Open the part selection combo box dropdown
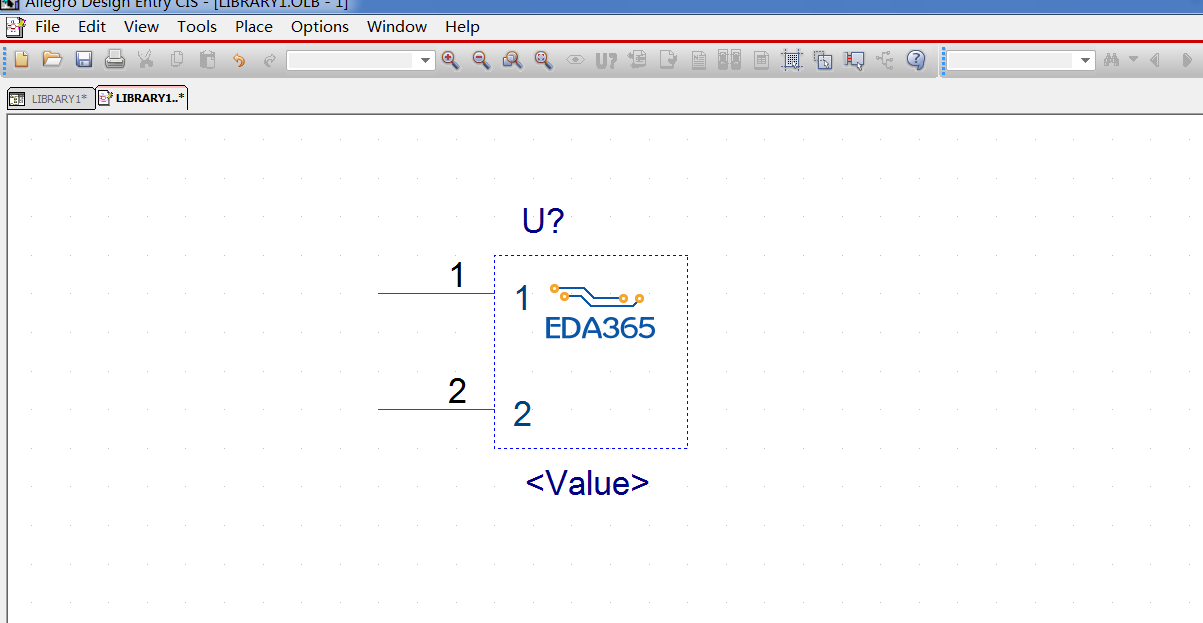Screen dimensions: 1203x623 pos(426,61)
